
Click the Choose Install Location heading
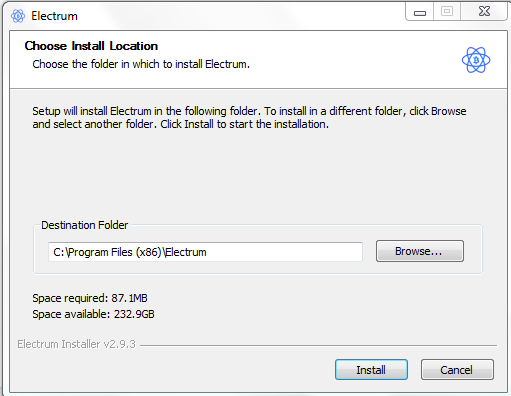pos(91,46)
